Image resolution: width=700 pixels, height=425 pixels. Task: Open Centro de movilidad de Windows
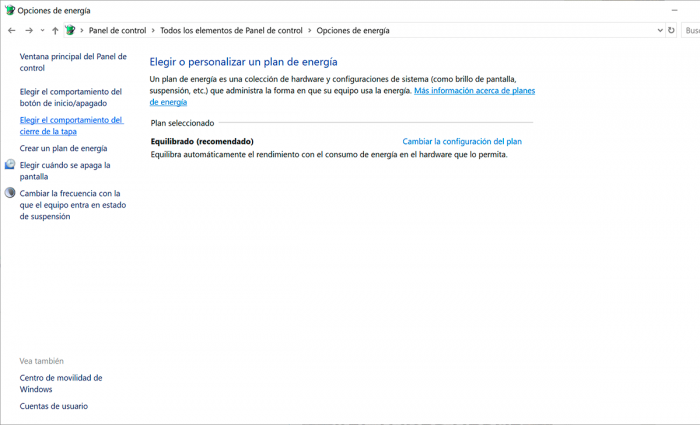61,383
